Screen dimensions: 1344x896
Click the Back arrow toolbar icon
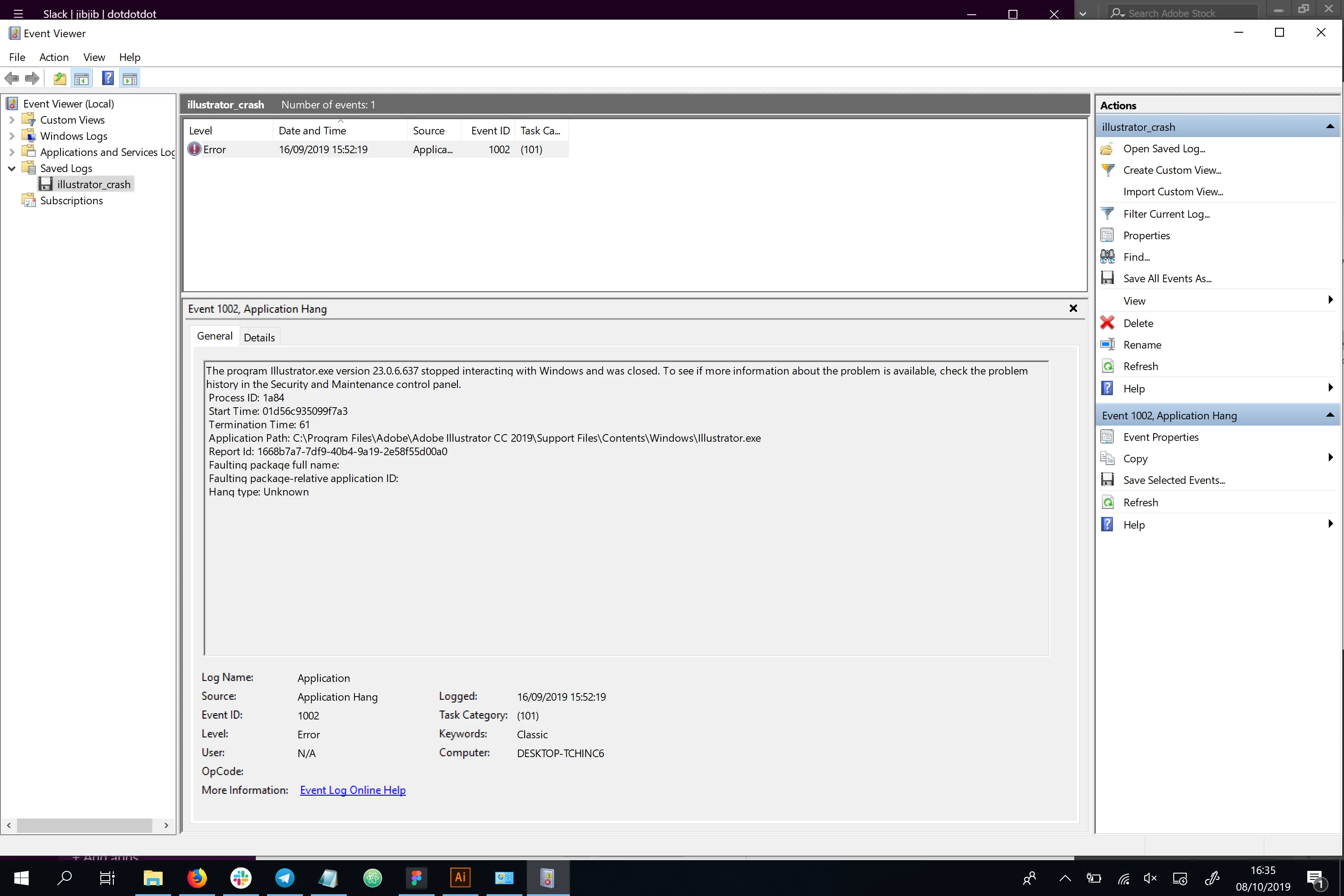[12, 78]
